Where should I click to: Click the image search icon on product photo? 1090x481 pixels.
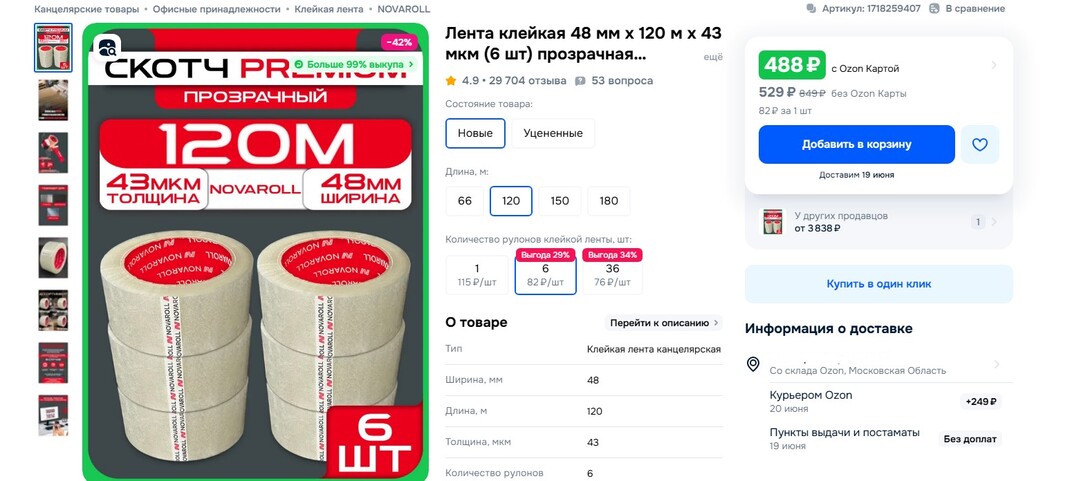(107, 47)
